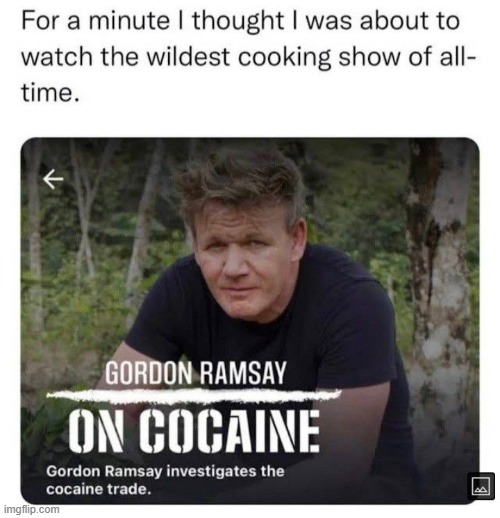Click the white brushstroke divider line
The height and width of the screenshot is (518, 500).
pyautogui.click(x=194, y=395)
